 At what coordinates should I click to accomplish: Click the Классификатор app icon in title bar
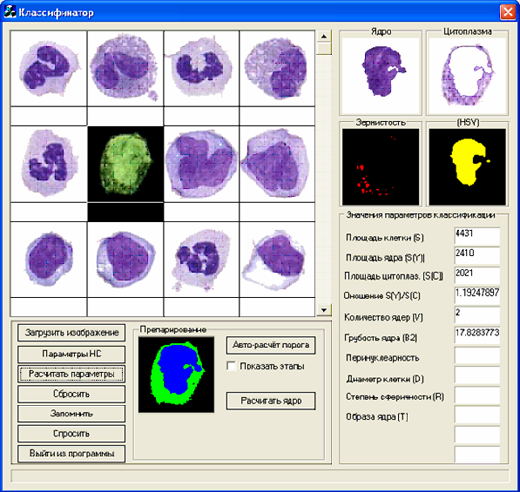[x=10, y=12]
